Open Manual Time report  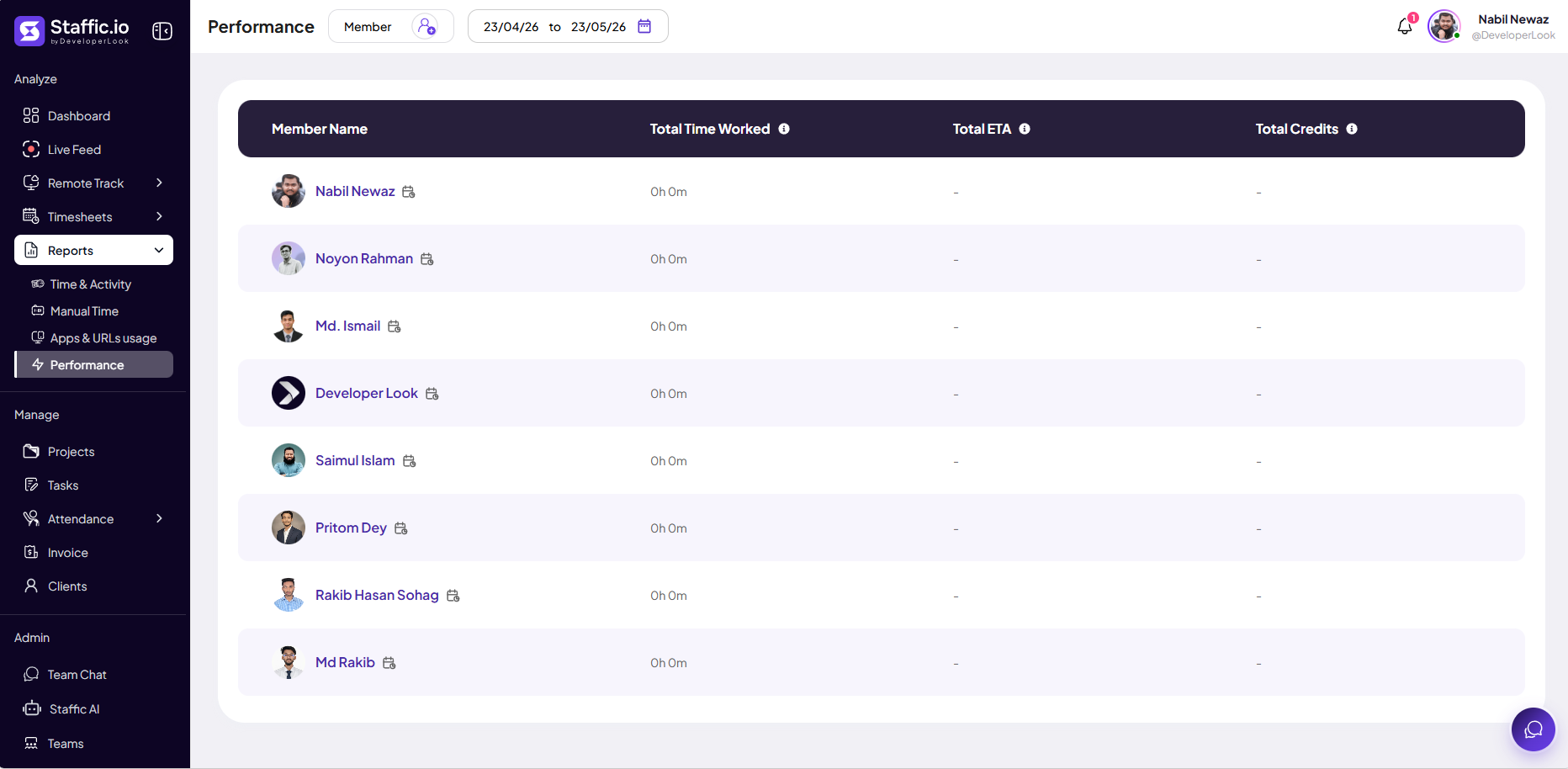tap(84, 311)
